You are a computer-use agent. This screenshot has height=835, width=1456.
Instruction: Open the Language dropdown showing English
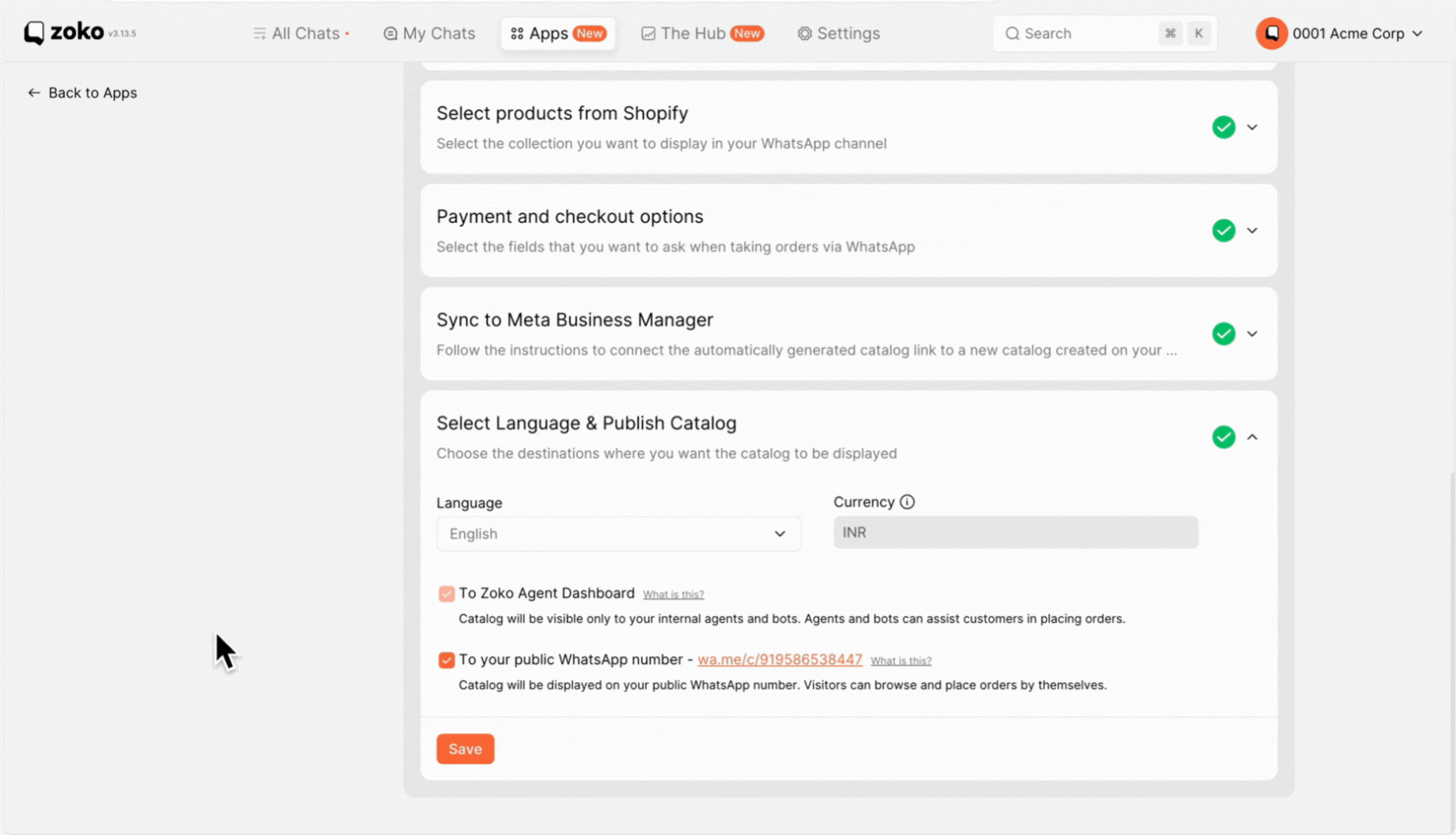click(x=618, y=534)
